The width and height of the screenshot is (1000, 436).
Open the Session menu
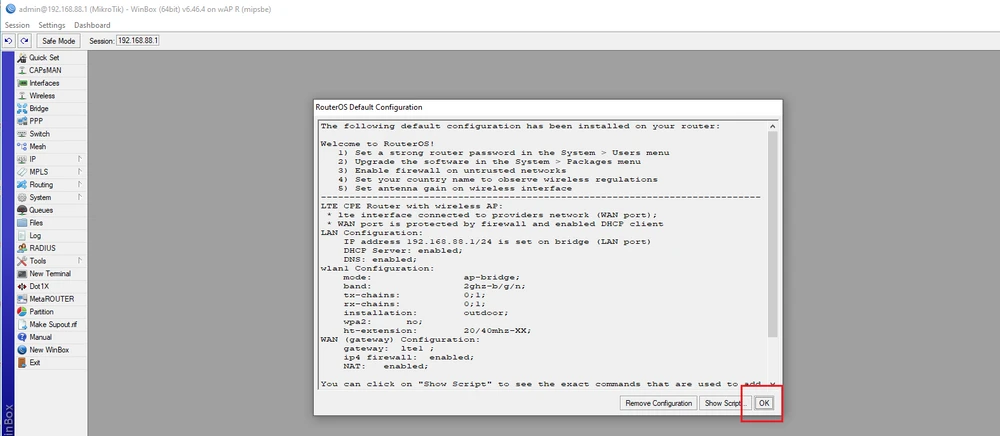coord(17,24)
